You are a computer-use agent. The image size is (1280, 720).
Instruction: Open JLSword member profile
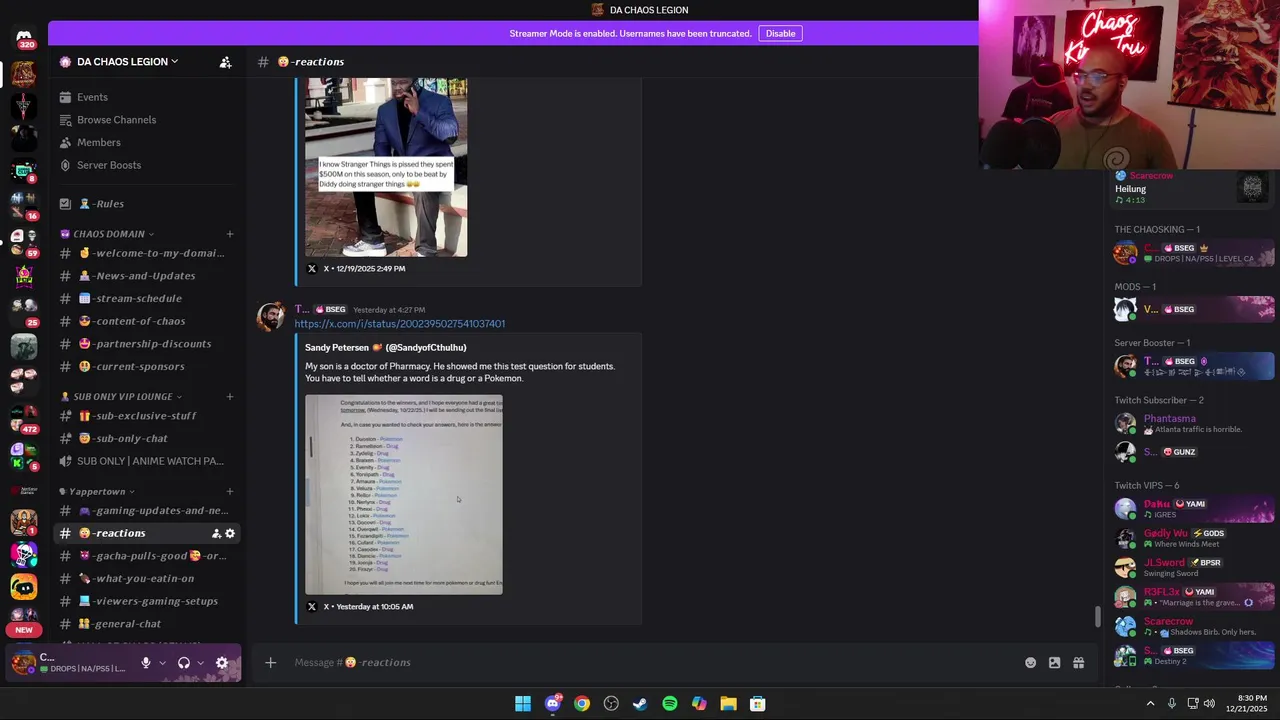[x=1162, y=563]
